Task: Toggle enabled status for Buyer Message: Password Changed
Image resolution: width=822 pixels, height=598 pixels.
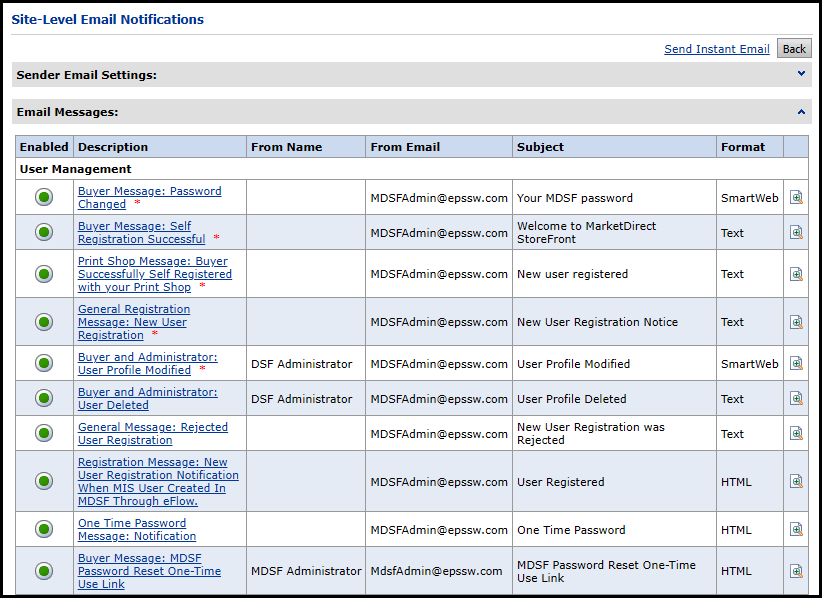Action: click(x=44, y=198)
